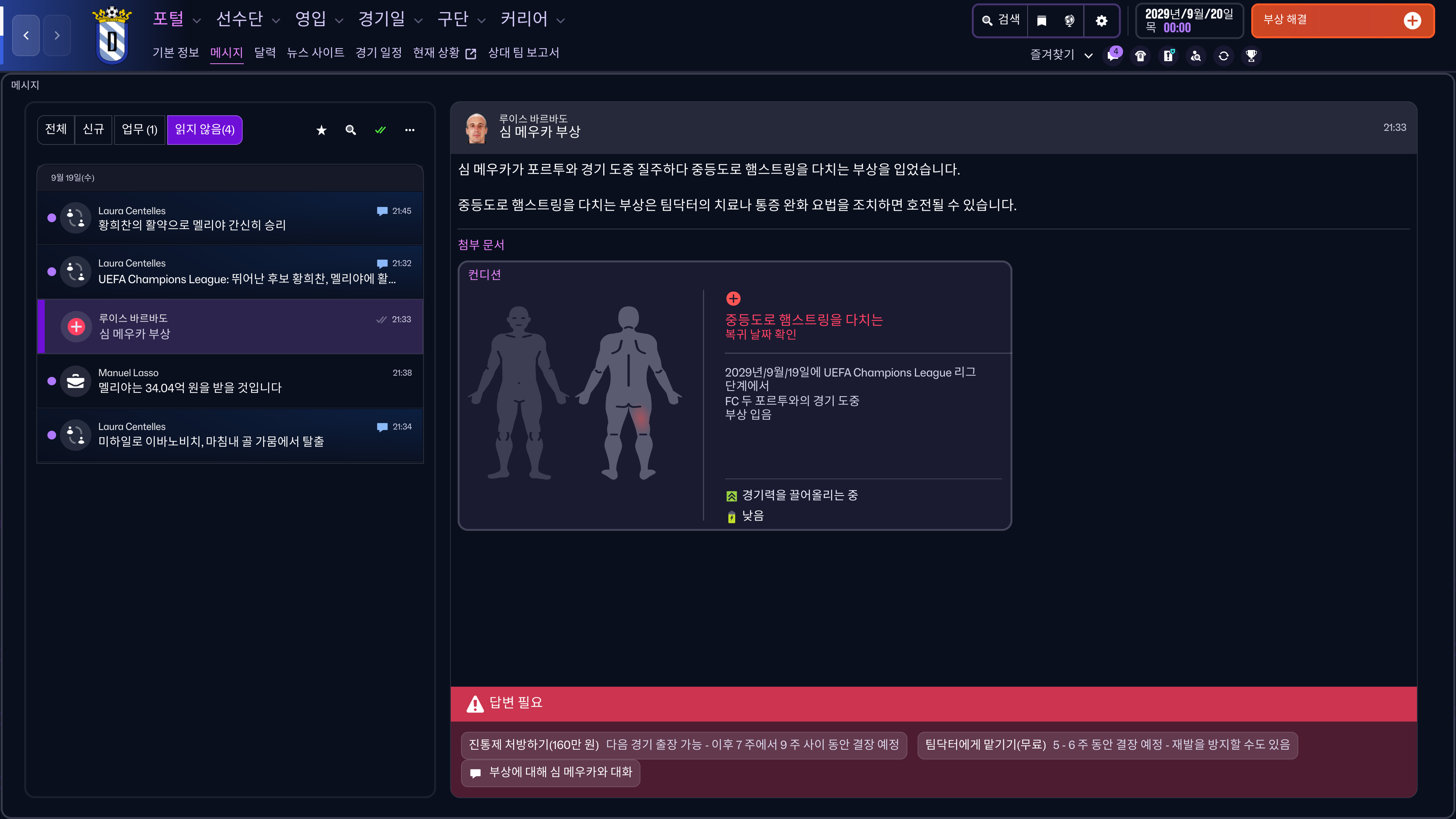1456x819 pixels.
Task: Toggle the 업무 (1) filter
Action: click(x=139, y=130)
